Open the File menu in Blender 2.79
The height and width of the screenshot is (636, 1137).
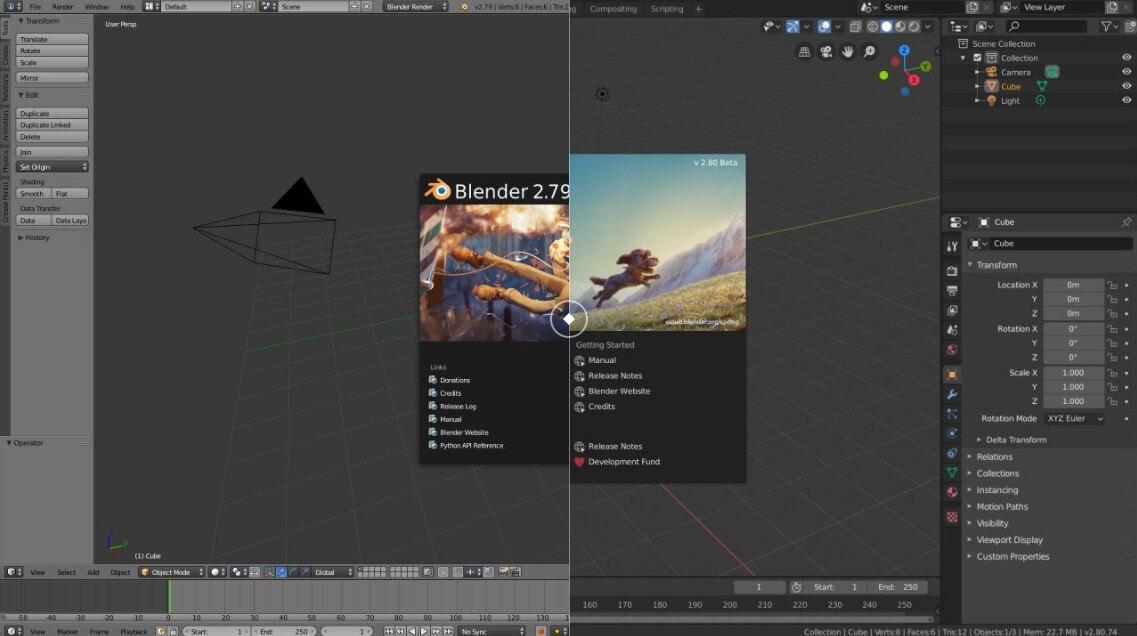point(35,7)
